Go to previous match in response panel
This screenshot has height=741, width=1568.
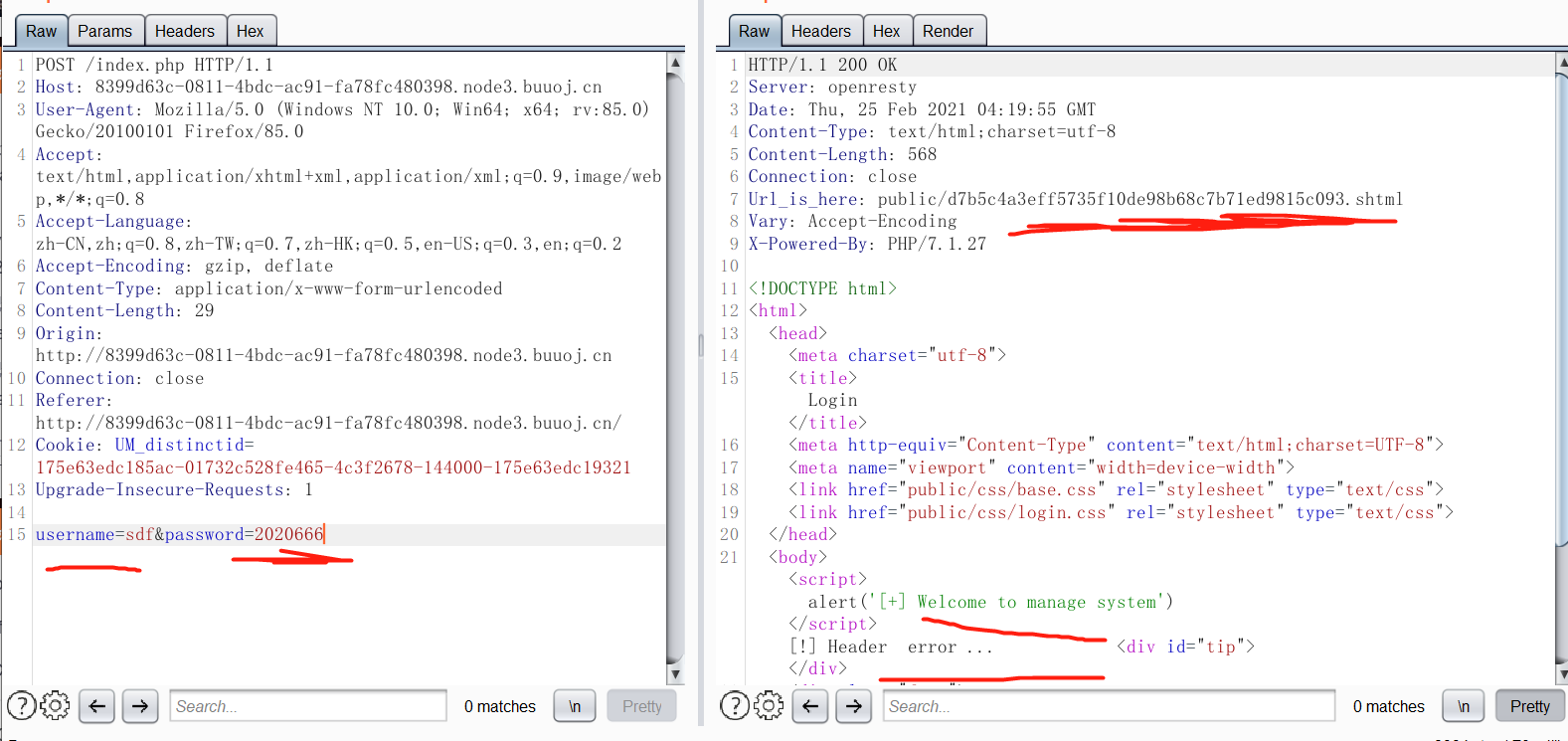(x=810, y=706)
